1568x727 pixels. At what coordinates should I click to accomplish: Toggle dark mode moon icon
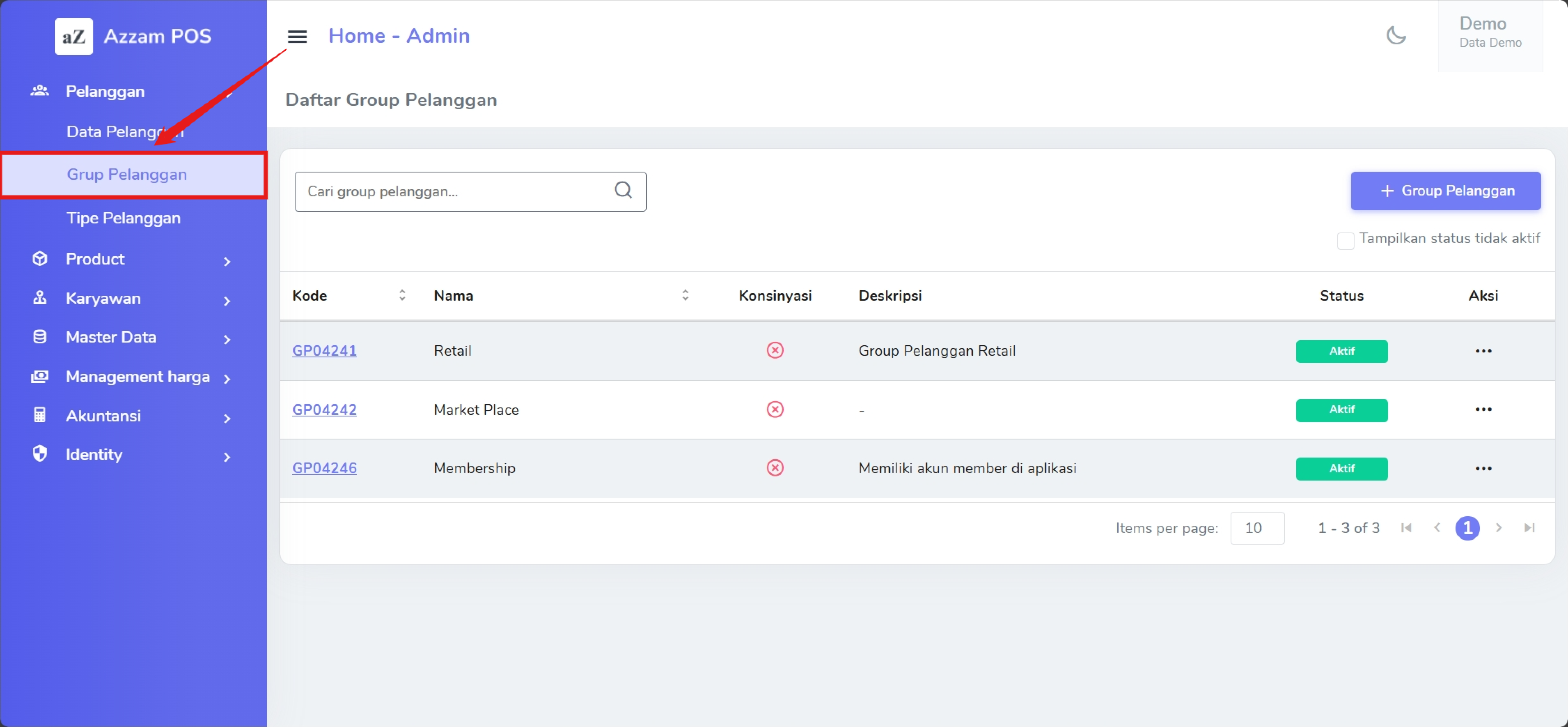[x=1396, y=35]
